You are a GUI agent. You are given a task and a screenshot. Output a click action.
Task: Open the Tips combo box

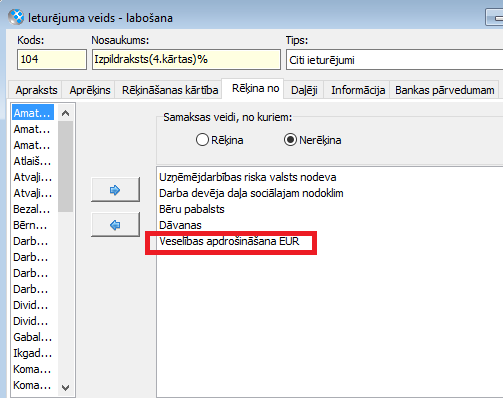[x=394, y=60]
